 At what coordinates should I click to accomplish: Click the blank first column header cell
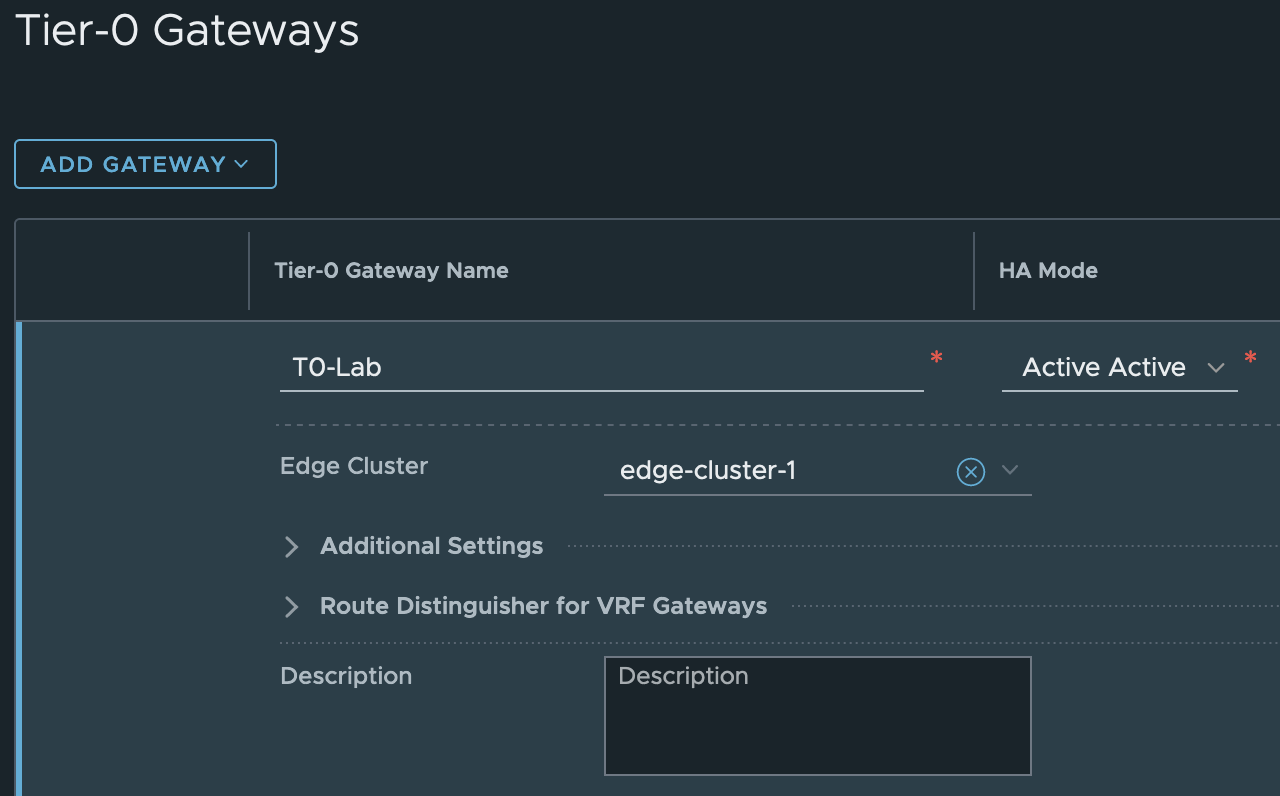coord(132,271)
